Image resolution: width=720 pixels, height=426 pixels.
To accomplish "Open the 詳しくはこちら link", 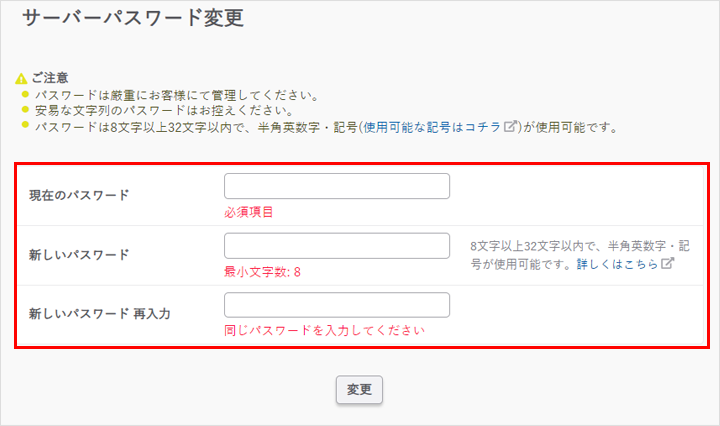I will [617, 264].
